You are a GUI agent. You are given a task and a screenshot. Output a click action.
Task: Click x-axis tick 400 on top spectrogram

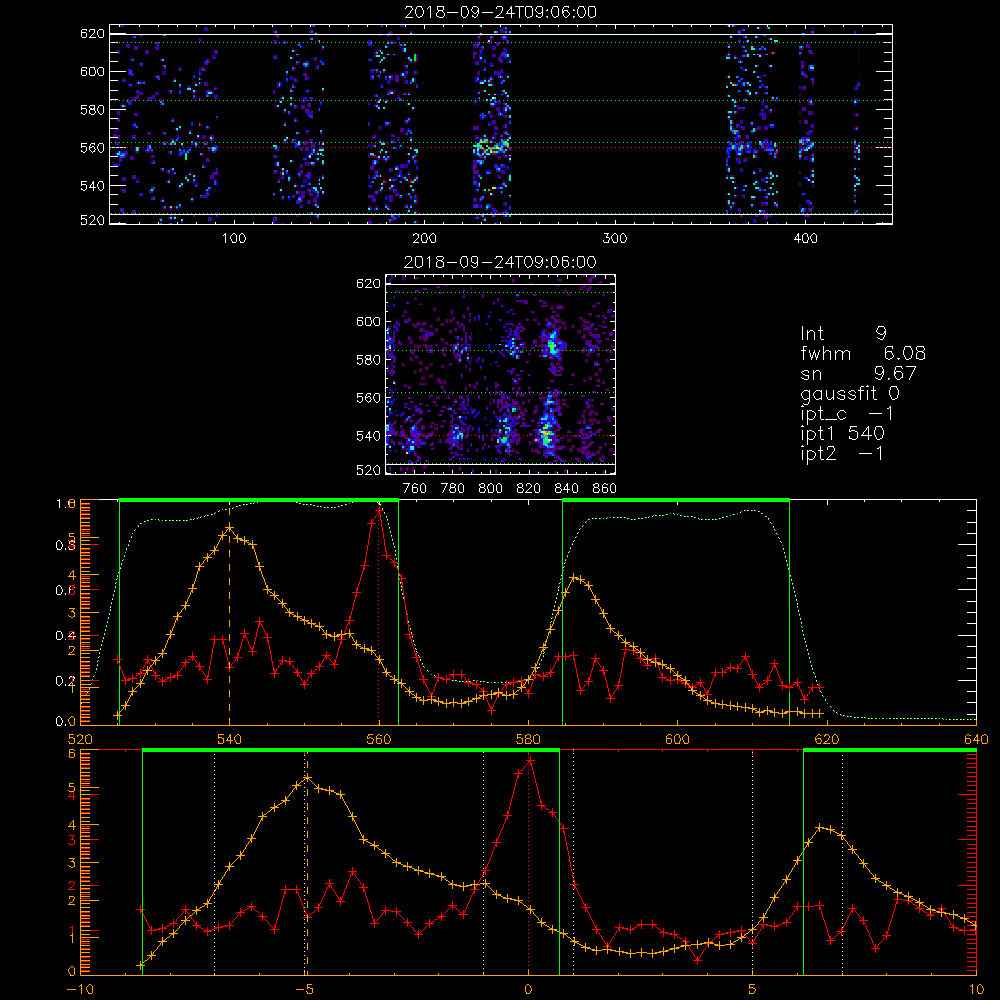click(x=805, y=239)
